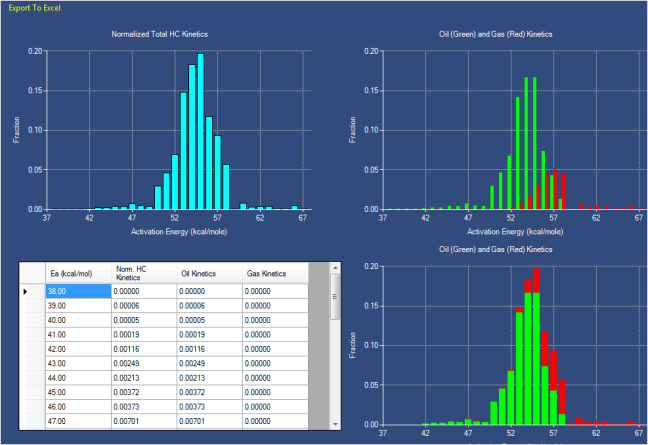Click the Norm. HC Kinetics column header
The height and width of the screenshot is (445, 648).
click(143, 272)
